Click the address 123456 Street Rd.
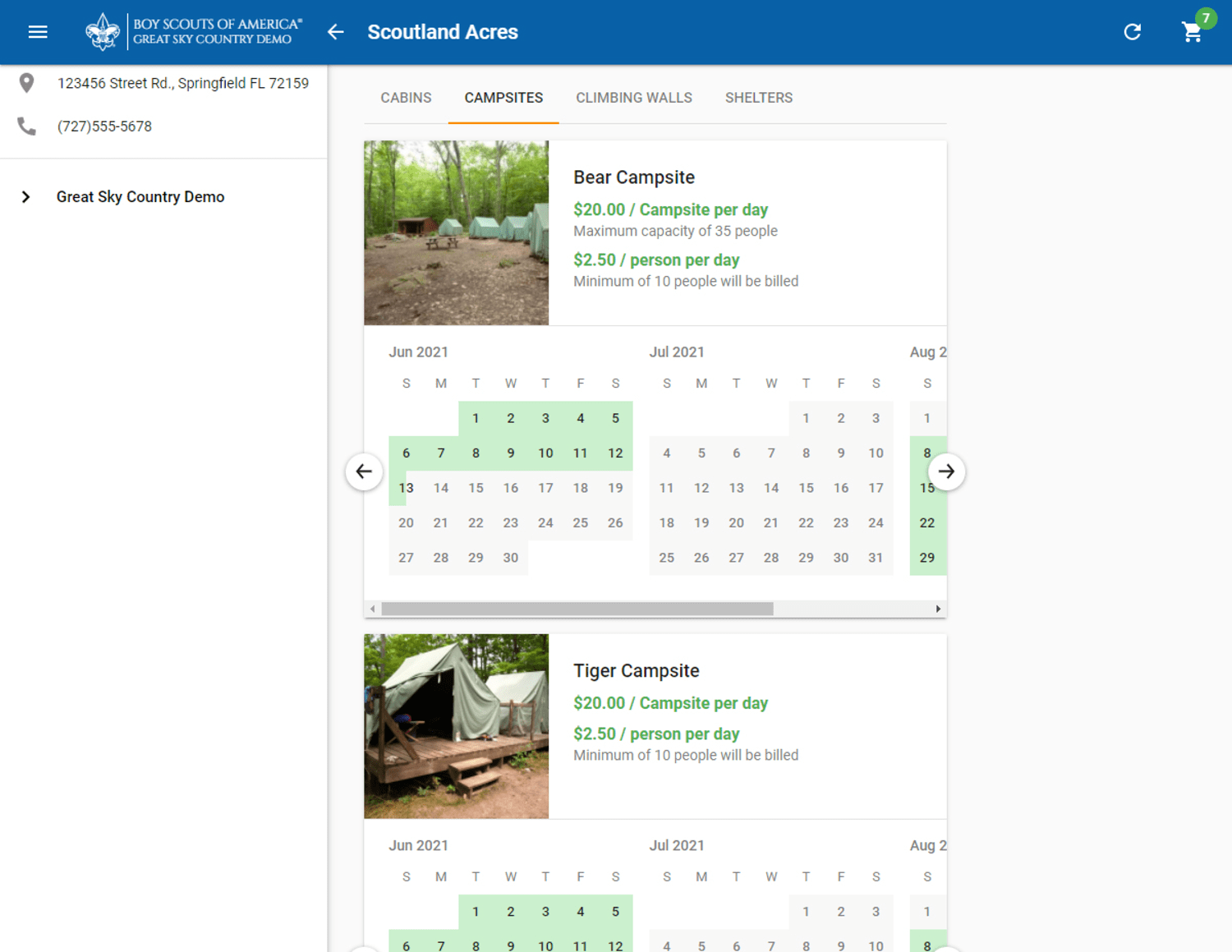This screenshot has width=1232, height=952. [183, 83]
